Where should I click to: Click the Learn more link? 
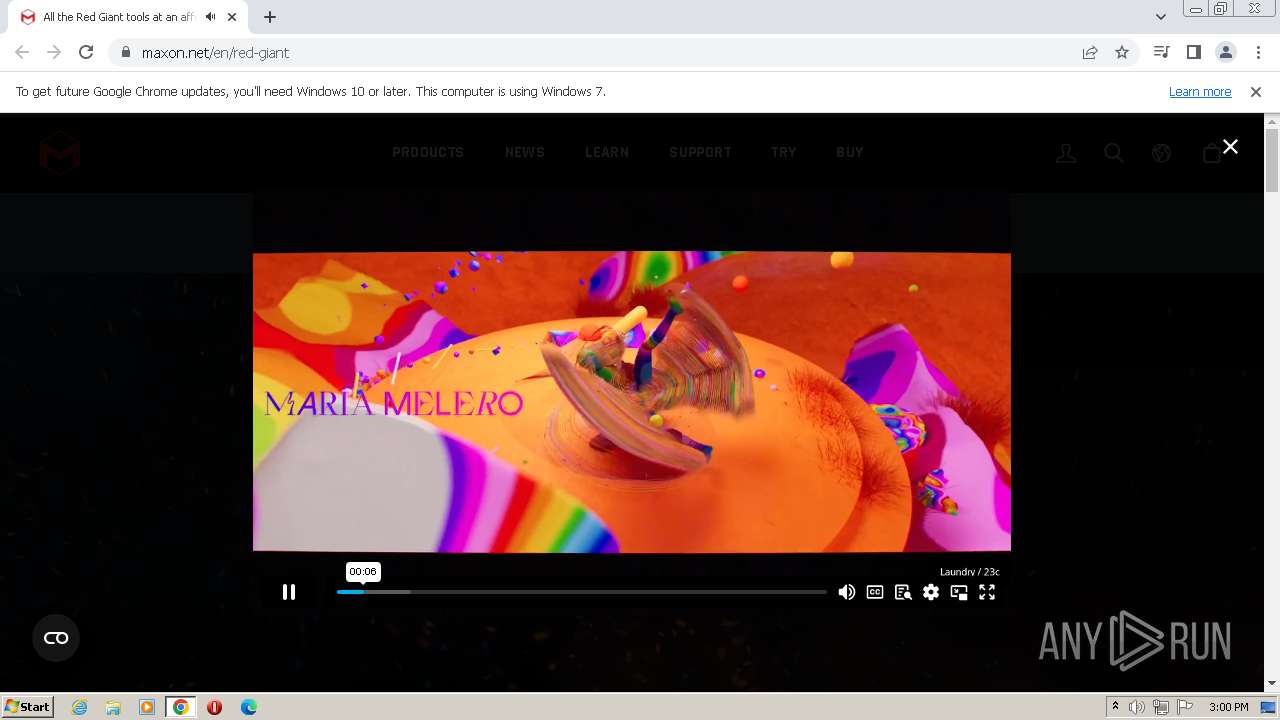point(1200,91)
